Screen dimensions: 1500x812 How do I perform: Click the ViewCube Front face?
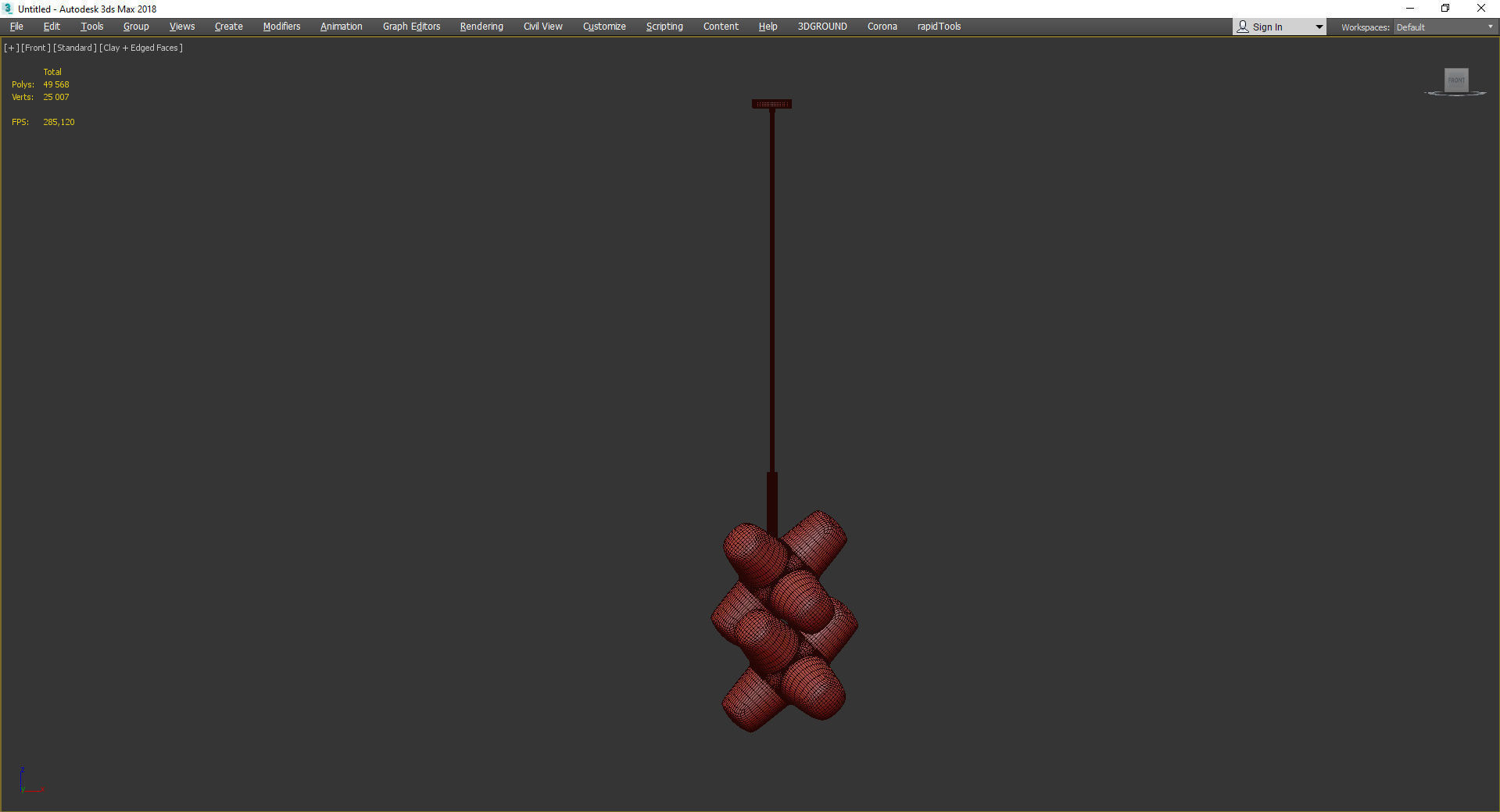click(x=1455, y=80)
